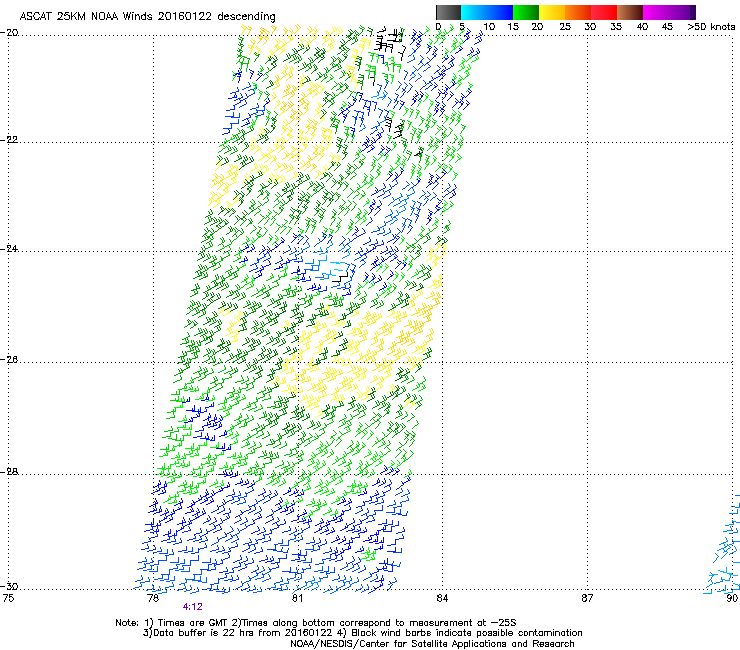Image resolution: width=740 pixels, height=650 pixels.
Task: Click the brown 35-40 knots legend segment
Action: pos(630,12)
